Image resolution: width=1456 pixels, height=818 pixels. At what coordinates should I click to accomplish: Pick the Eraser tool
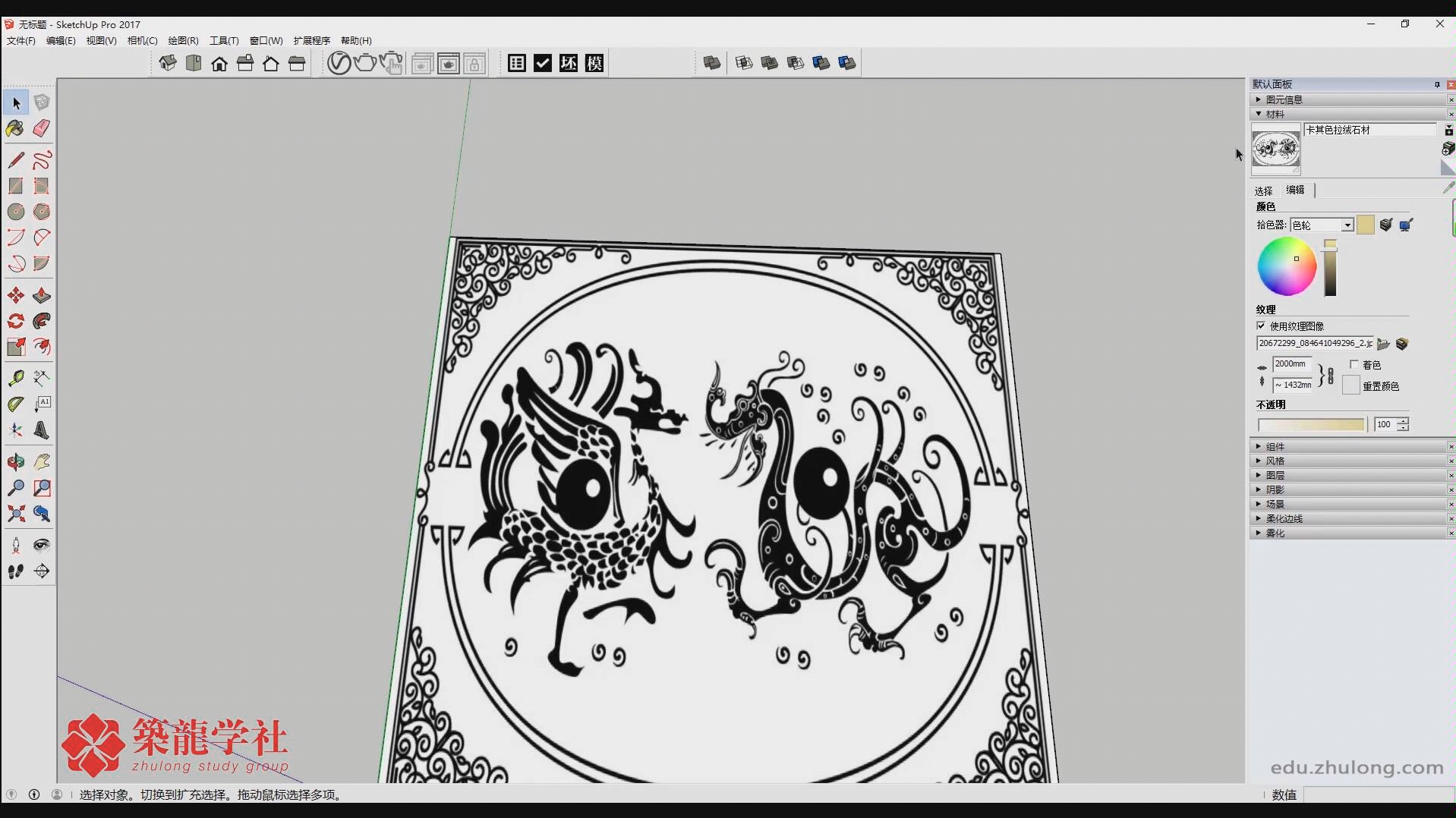42,128
